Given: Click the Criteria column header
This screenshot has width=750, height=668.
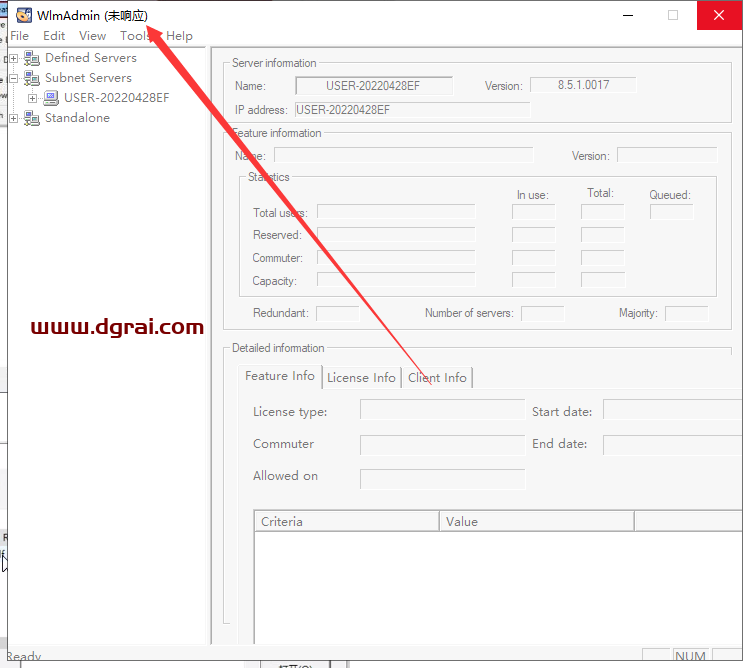Looking at the screenshot, I should (346, 521).
